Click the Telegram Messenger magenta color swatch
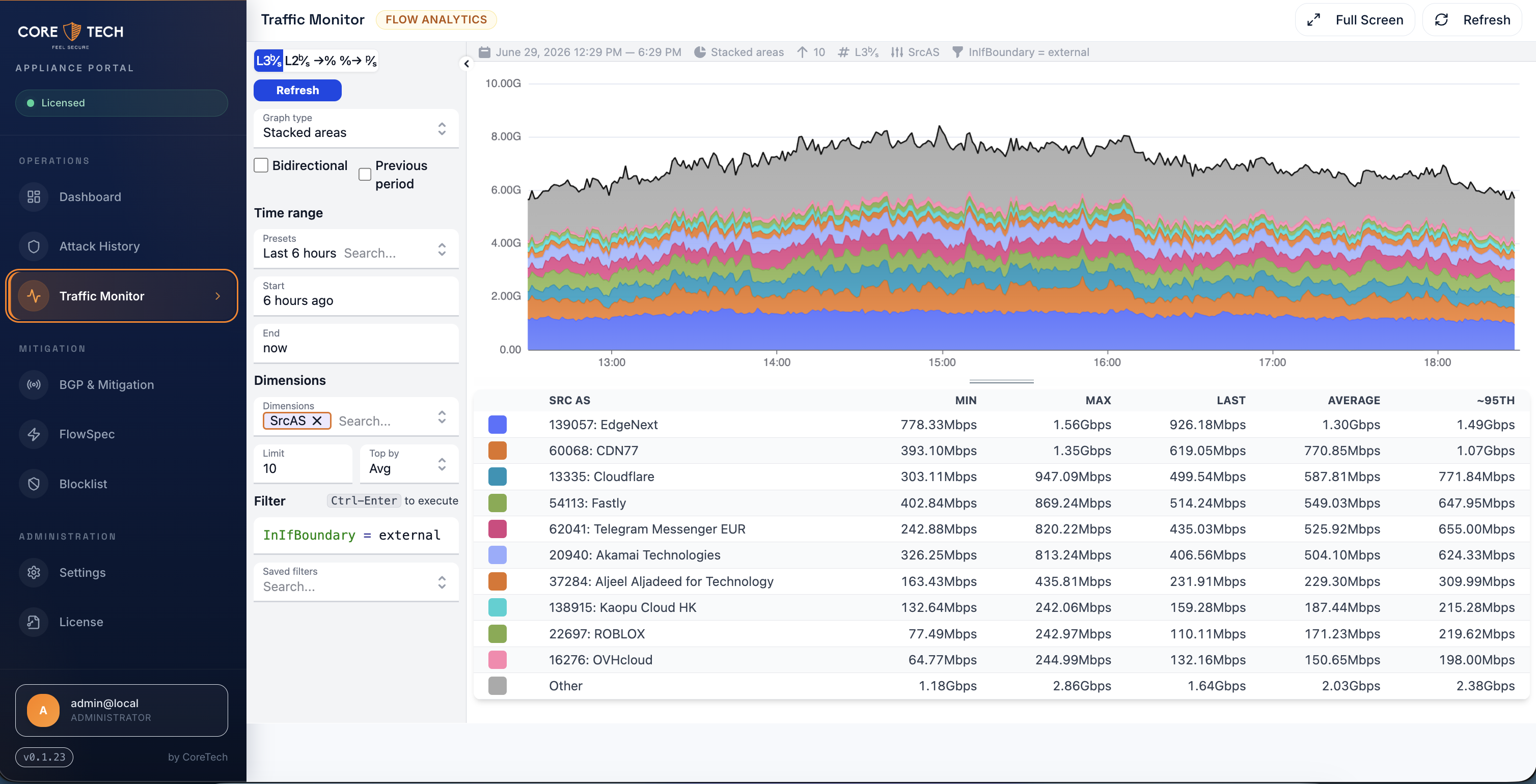This screenshot has height=784, width=1536. click(497, 529)
